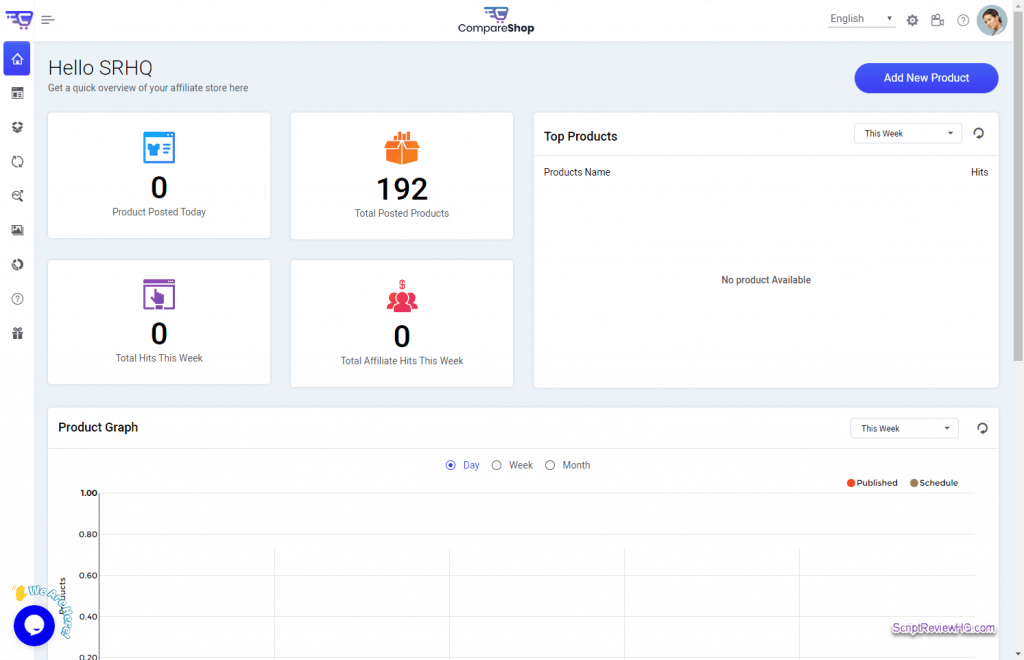Viewport: 1024px width, 660px height.
Task: Toggle the hamburger sidebar menu
Action: click(48, 20)
